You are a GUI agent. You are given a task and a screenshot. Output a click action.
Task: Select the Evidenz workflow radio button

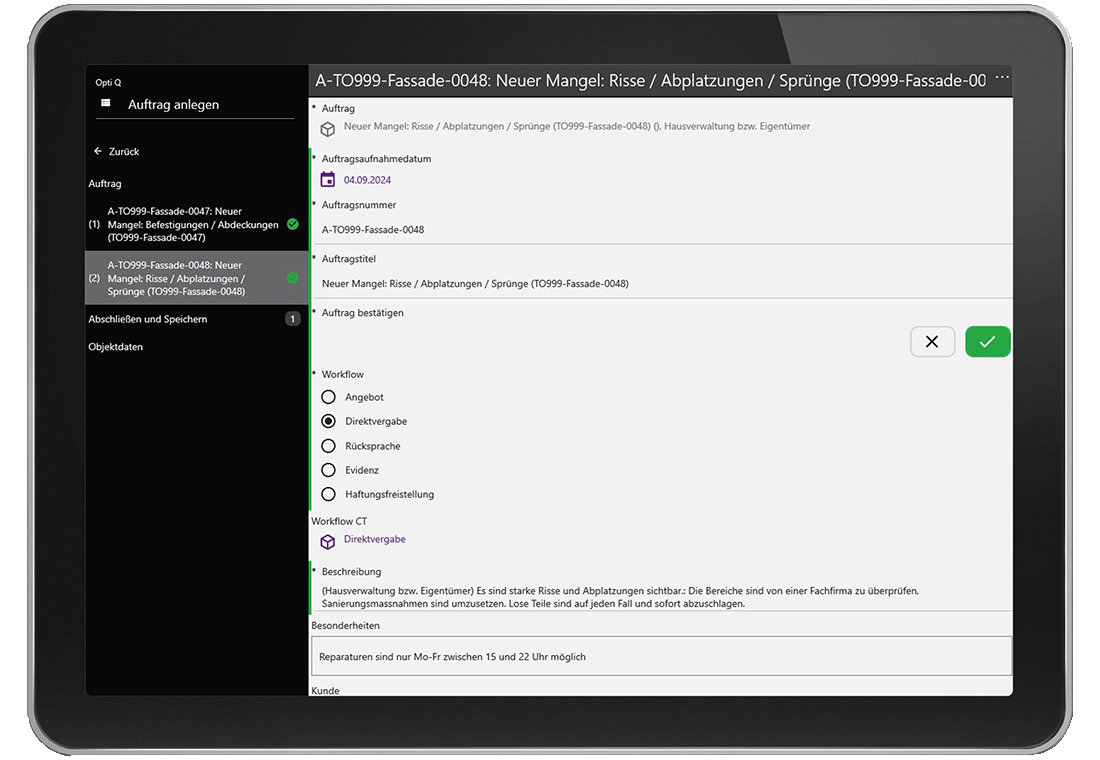click(328, 470)
